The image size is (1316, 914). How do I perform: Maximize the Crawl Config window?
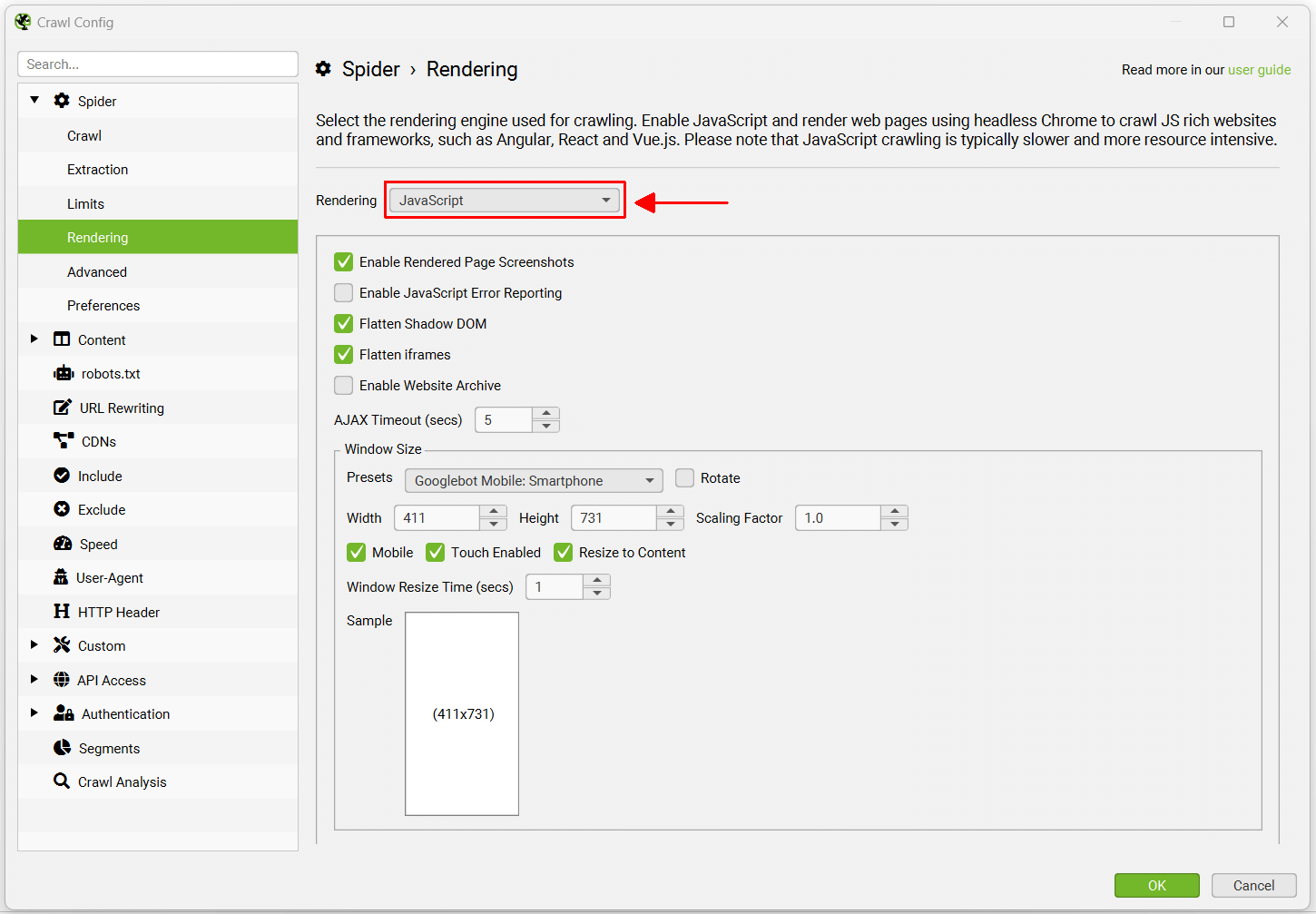(x=1229, y=22)
